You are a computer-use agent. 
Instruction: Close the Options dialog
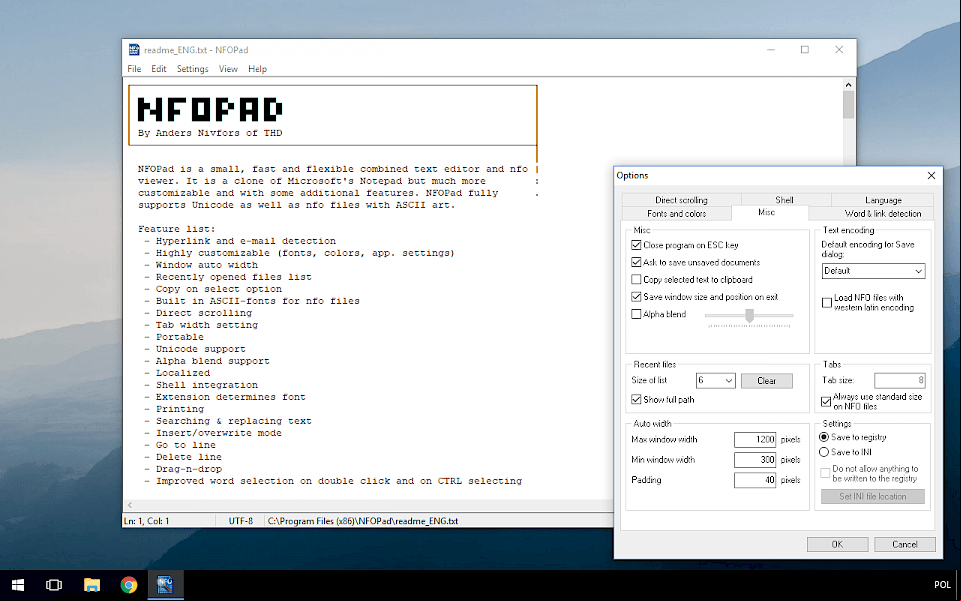[x=931, y=176]
